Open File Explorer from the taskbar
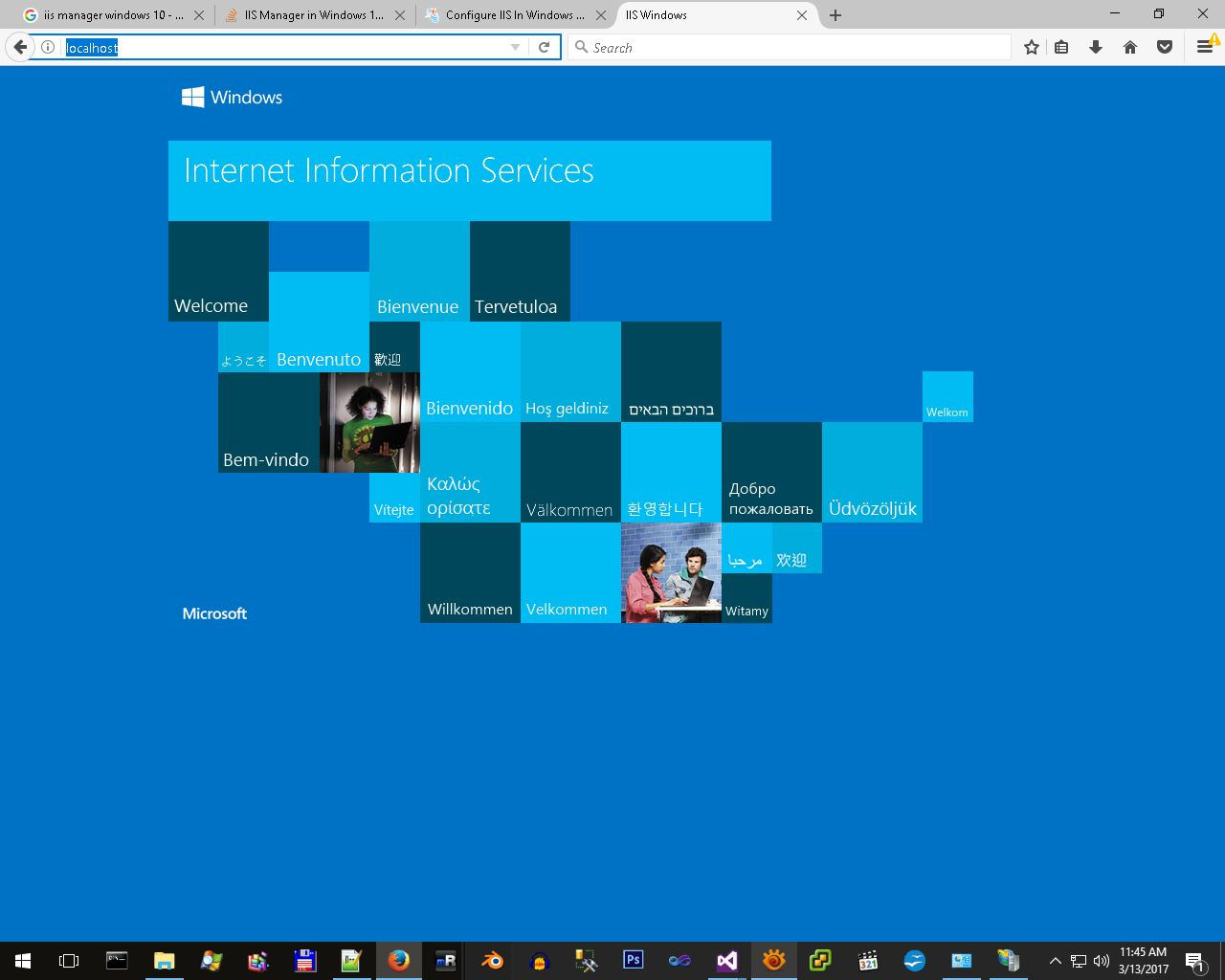 pyautogui.click(x=165, y=961)
